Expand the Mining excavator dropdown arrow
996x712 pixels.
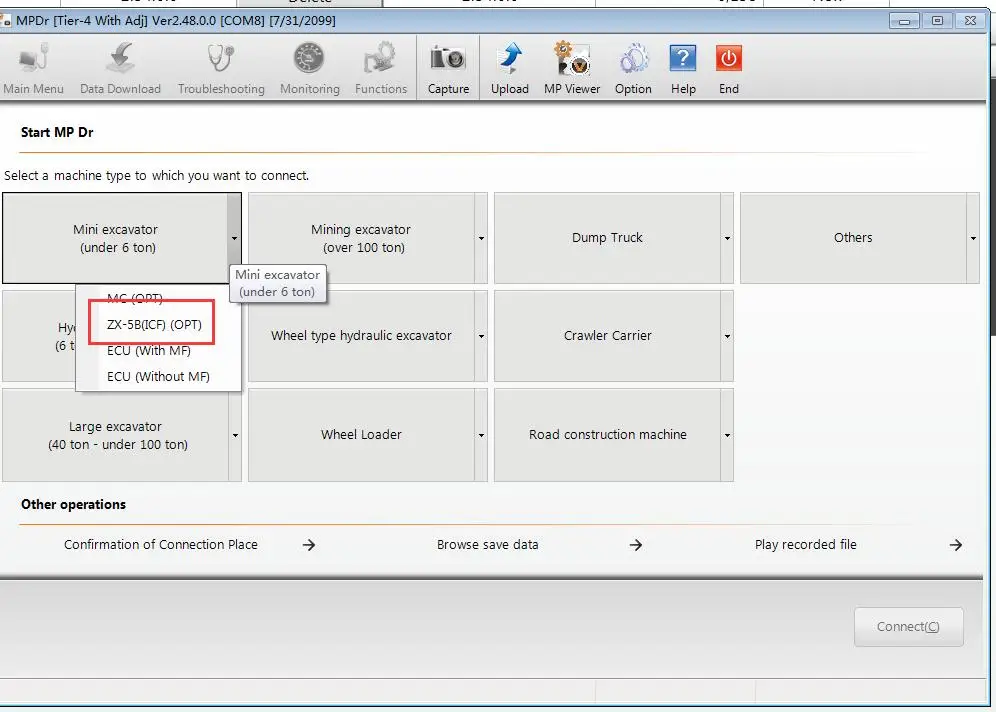click(x=481, y=238)
